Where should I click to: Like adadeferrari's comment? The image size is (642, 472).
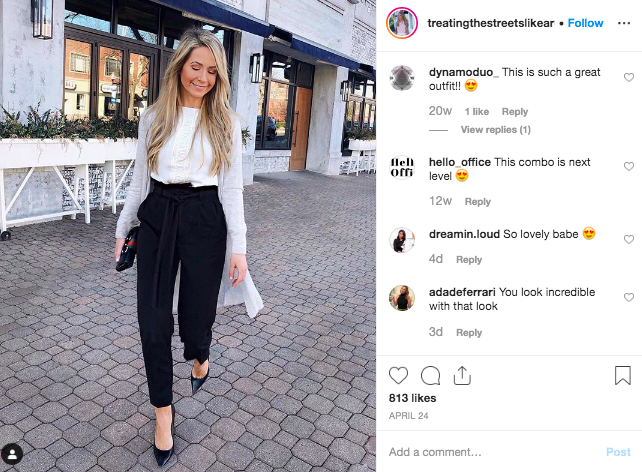pyautogui.click(x=628, y=297)
